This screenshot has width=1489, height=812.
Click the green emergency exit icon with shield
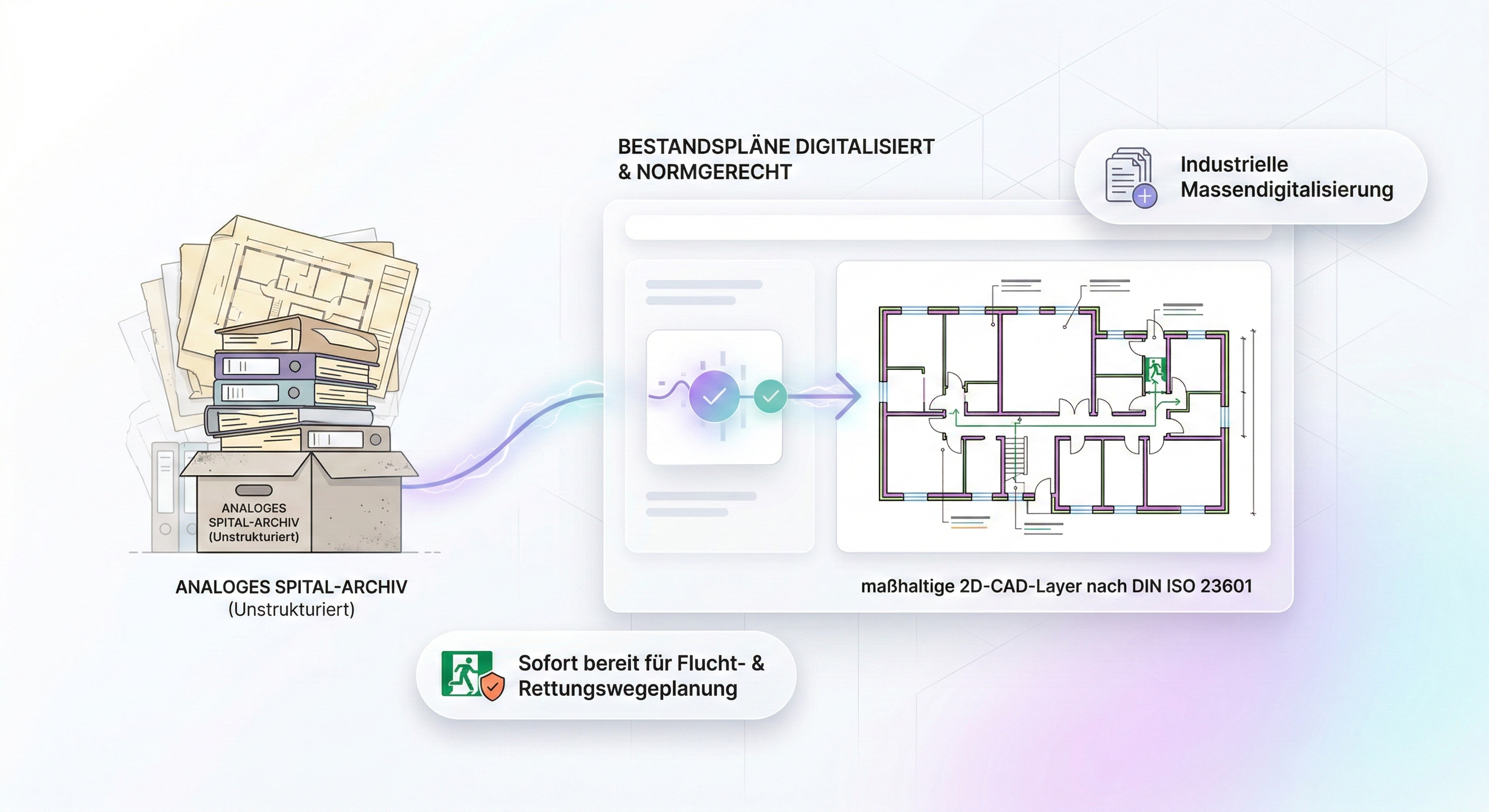pyautogui.click(x=472, y=675)
